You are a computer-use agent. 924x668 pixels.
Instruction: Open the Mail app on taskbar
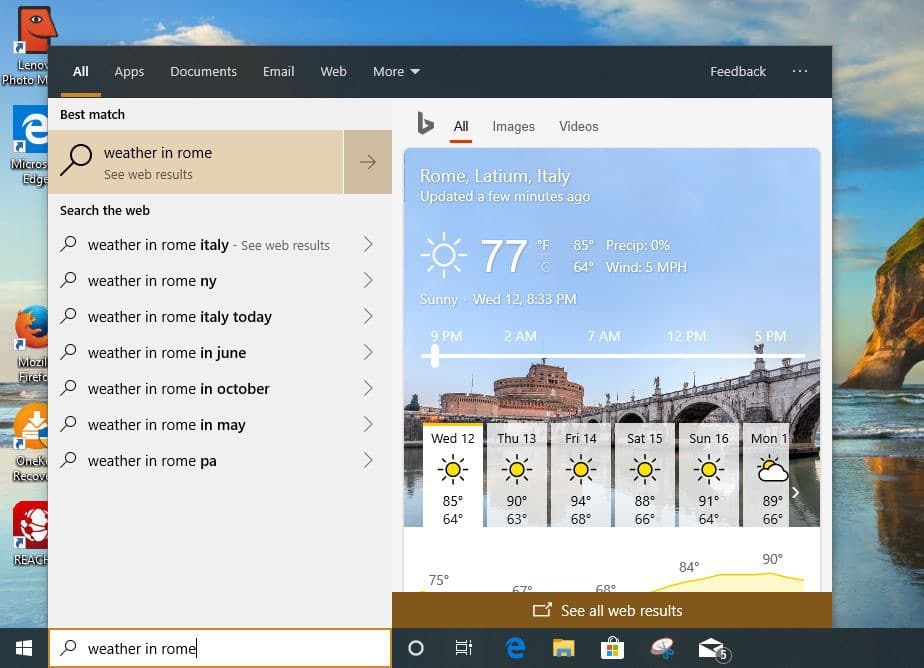[x=713, y=649]
